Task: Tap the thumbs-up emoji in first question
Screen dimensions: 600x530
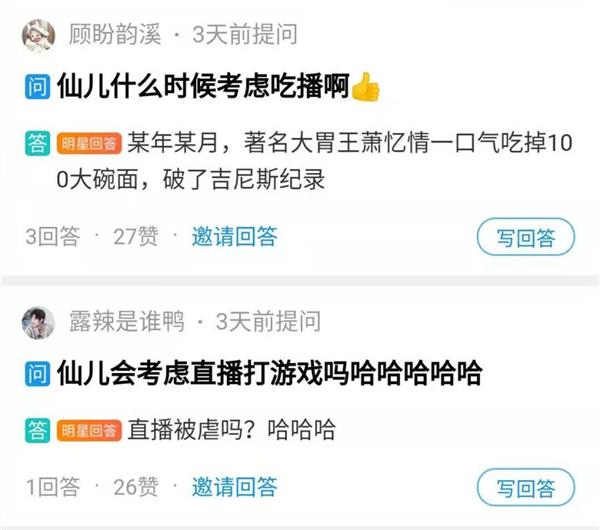Action: [x=365, y=86]
